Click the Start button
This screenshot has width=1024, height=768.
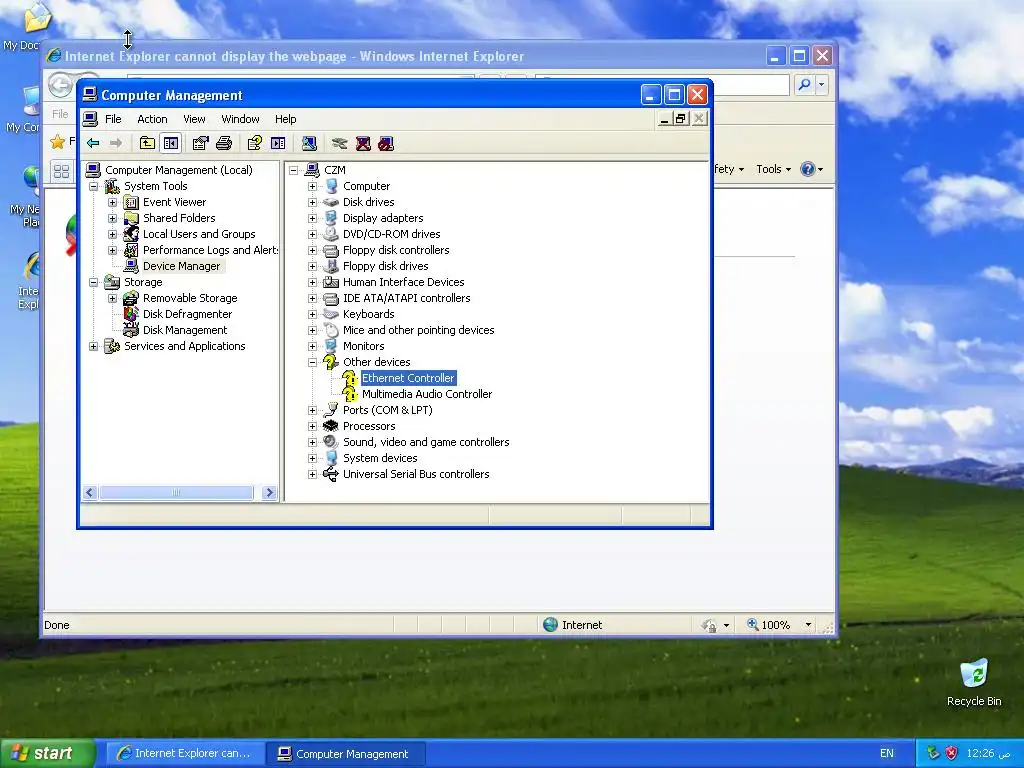[x=46, y=753]
